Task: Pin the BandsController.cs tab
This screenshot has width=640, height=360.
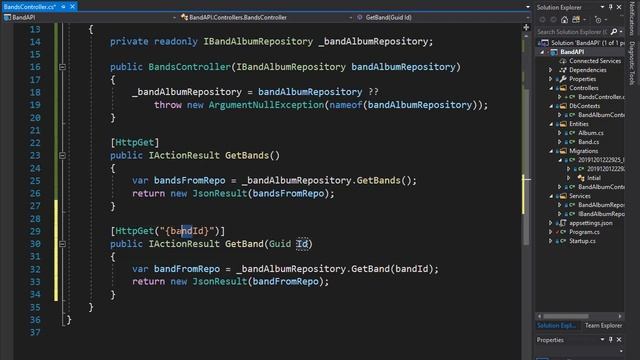Action: [x=63, y=7]
